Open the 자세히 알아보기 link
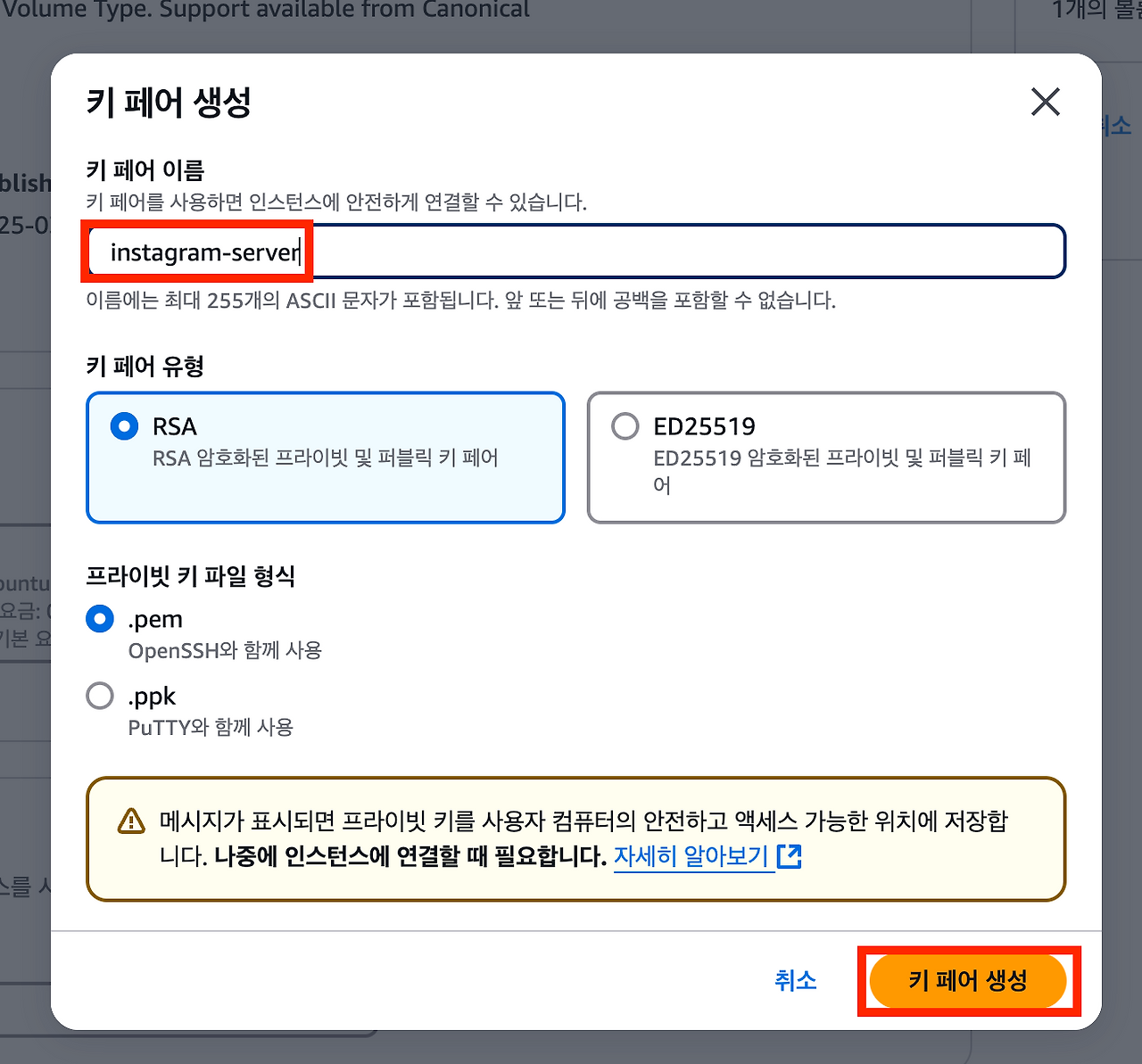 (691, 856)
